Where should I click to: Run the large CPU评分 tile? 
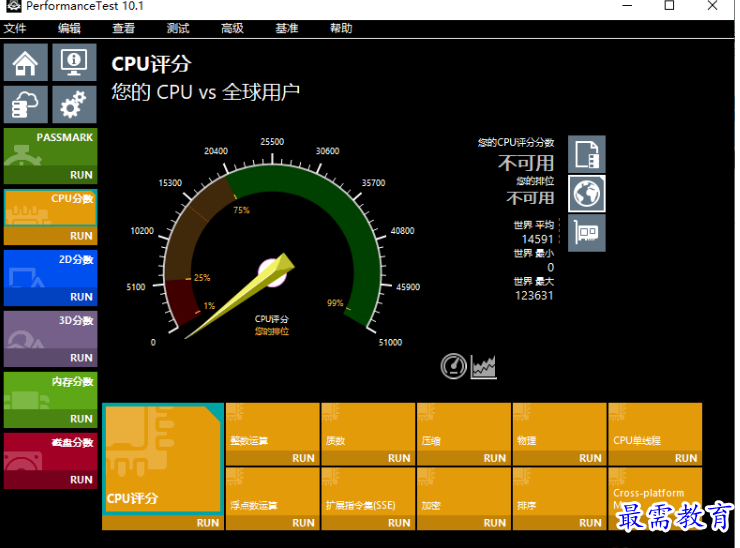pyautogui.click(x=163, y=466)
